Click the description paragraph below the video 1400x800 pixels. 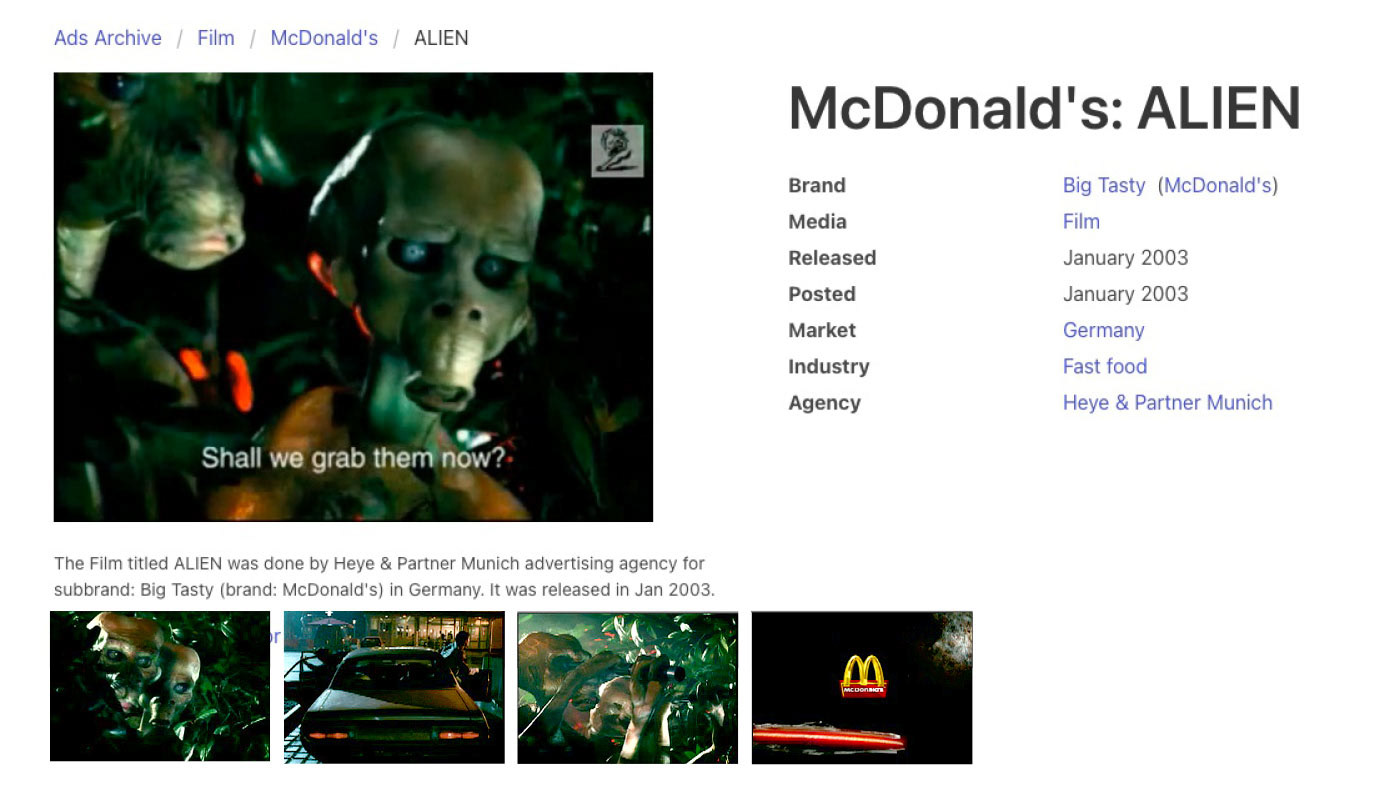pyautogui.click(x=385, y=577)
